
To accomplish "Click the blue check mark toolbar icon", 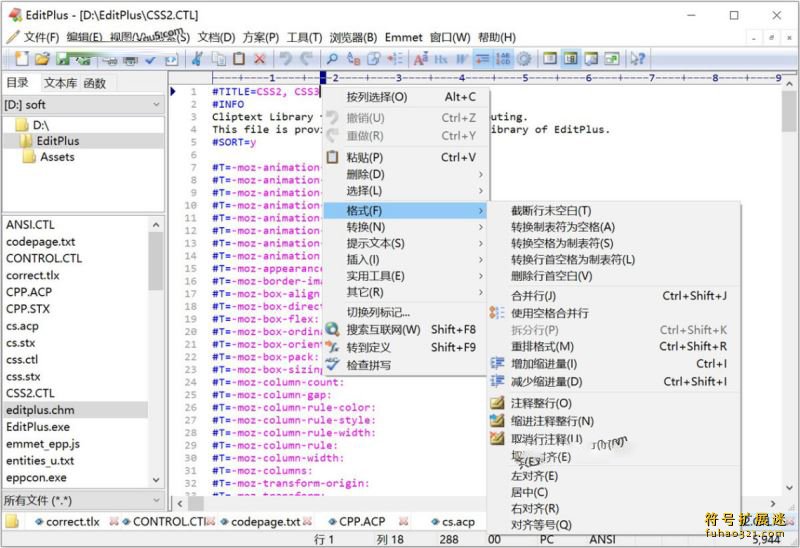I will click(x=151, y=60).
